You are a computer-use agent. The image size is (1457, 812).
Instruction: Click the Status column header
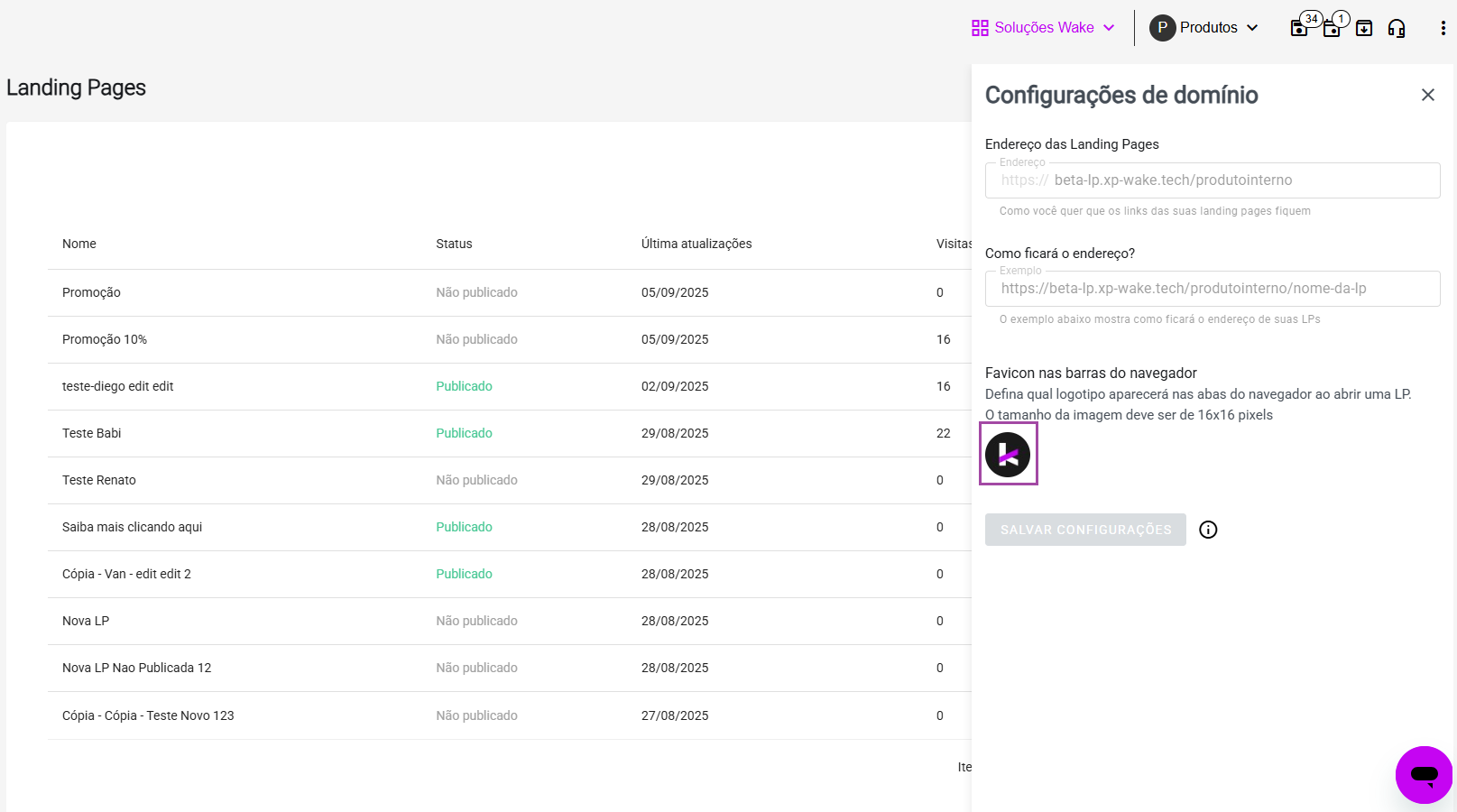coord(454,244)
